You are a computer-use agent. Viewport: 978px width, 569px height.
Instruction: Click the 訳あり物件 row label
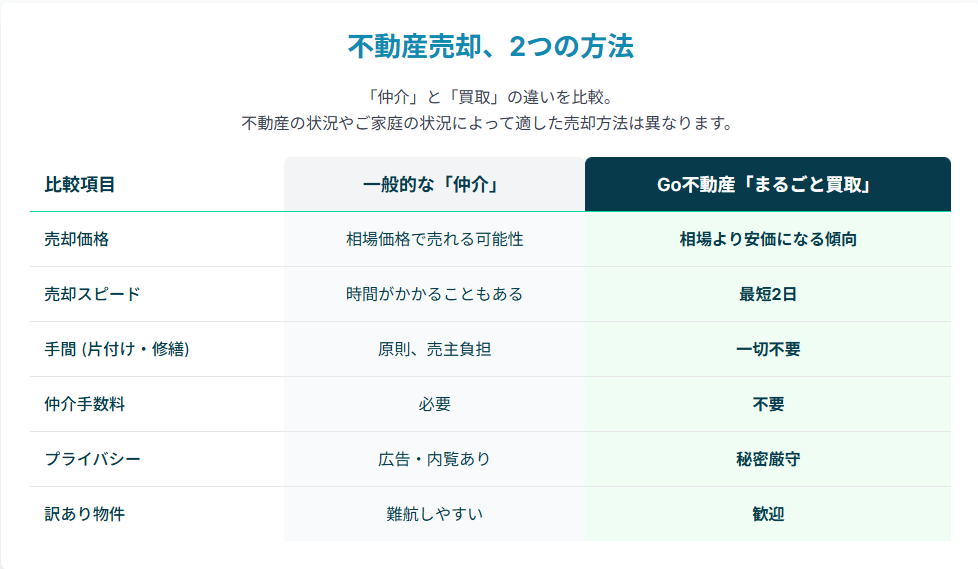click(84, 515)
